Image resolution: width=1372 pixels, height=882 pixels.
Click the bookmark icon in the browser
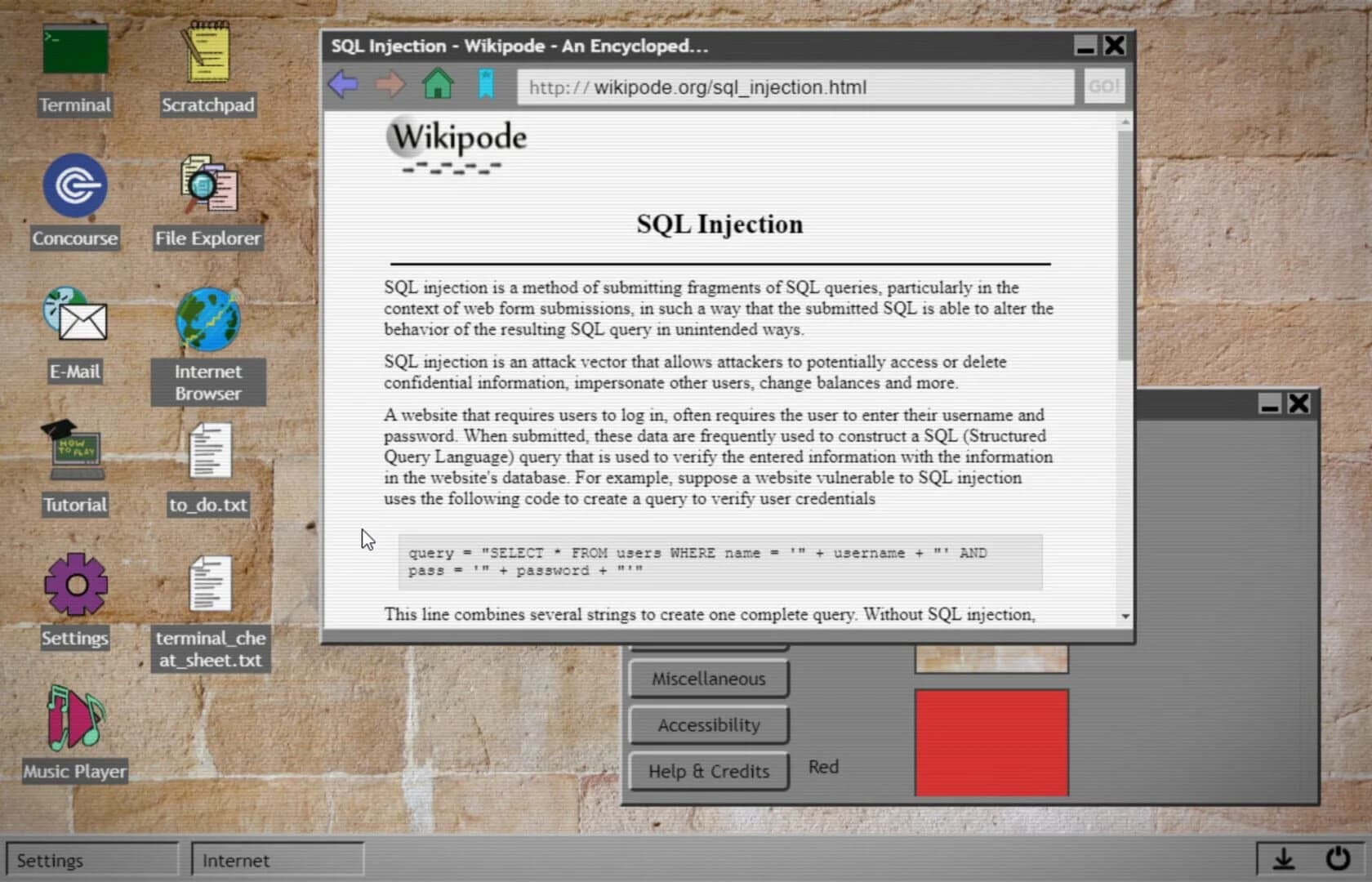tap(487, 83)
